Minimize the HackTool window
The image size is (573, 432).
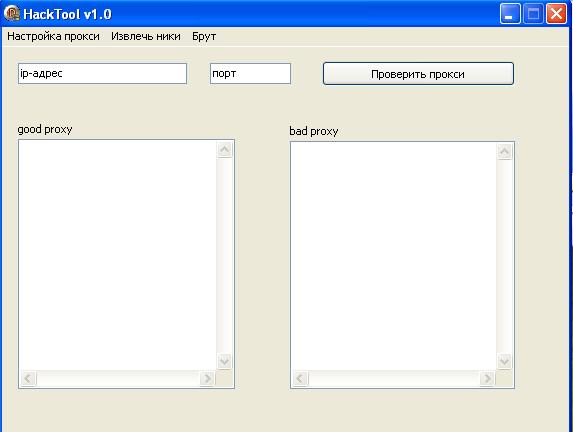510,14
